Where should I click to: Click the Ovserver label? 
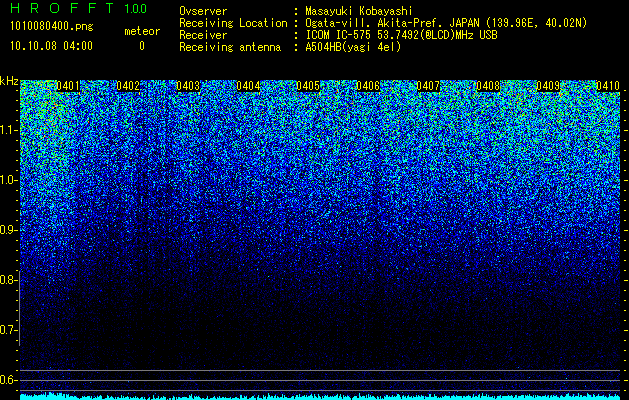[x=203, y=11]
